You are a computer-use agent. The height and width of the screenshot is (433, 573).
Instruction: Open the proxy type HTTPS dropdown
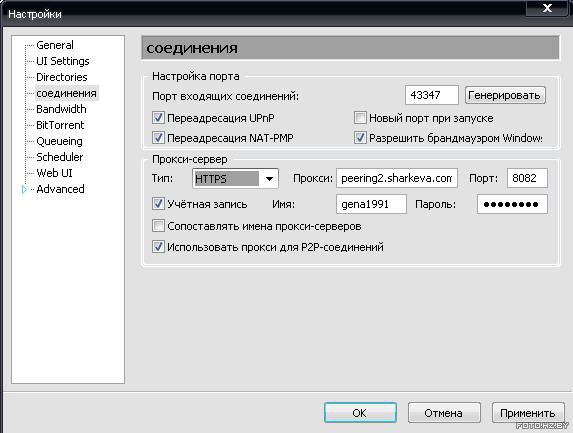point(235,178)
